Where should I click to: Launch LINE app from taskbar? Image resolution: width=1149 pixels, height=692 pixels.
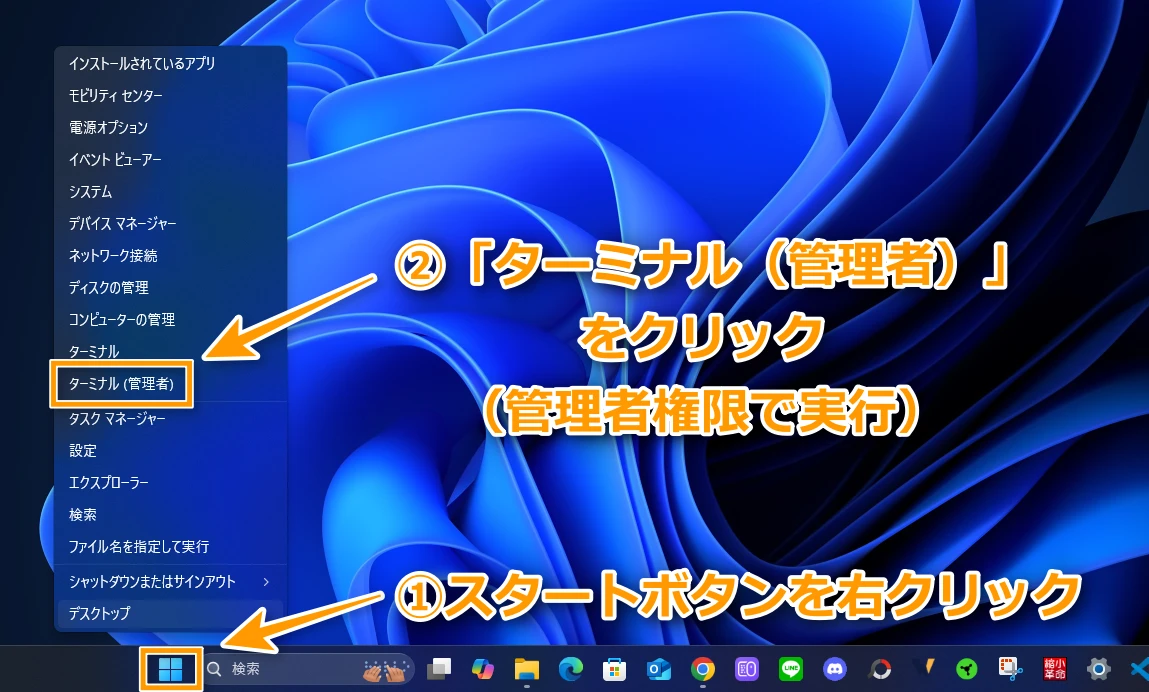791,669
